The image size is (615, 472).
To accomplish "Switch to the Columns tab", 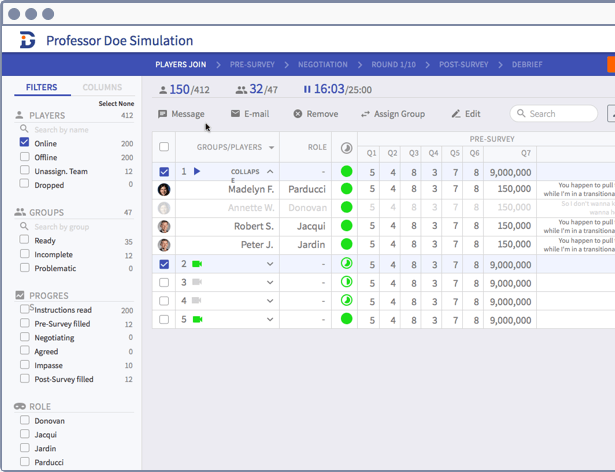I will (102, 88).
